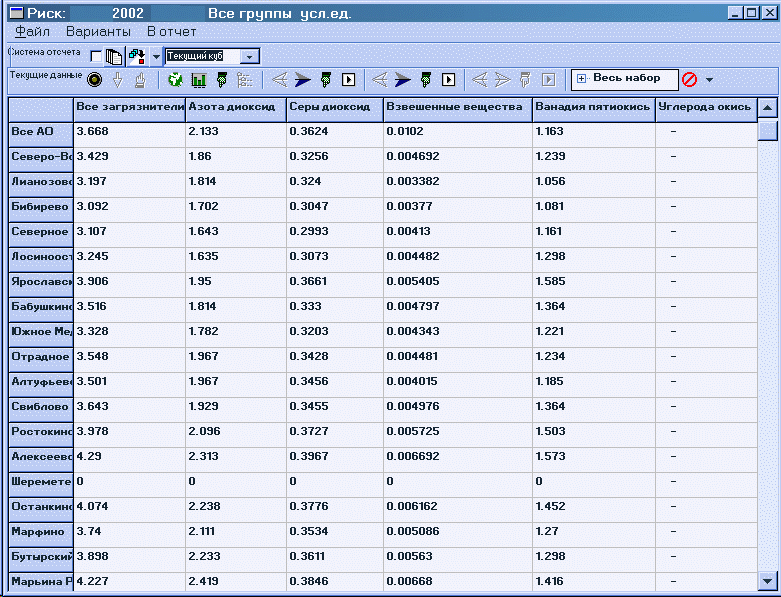
Task: Click the Взвешенные вещества column header
Action: point(458,110)
